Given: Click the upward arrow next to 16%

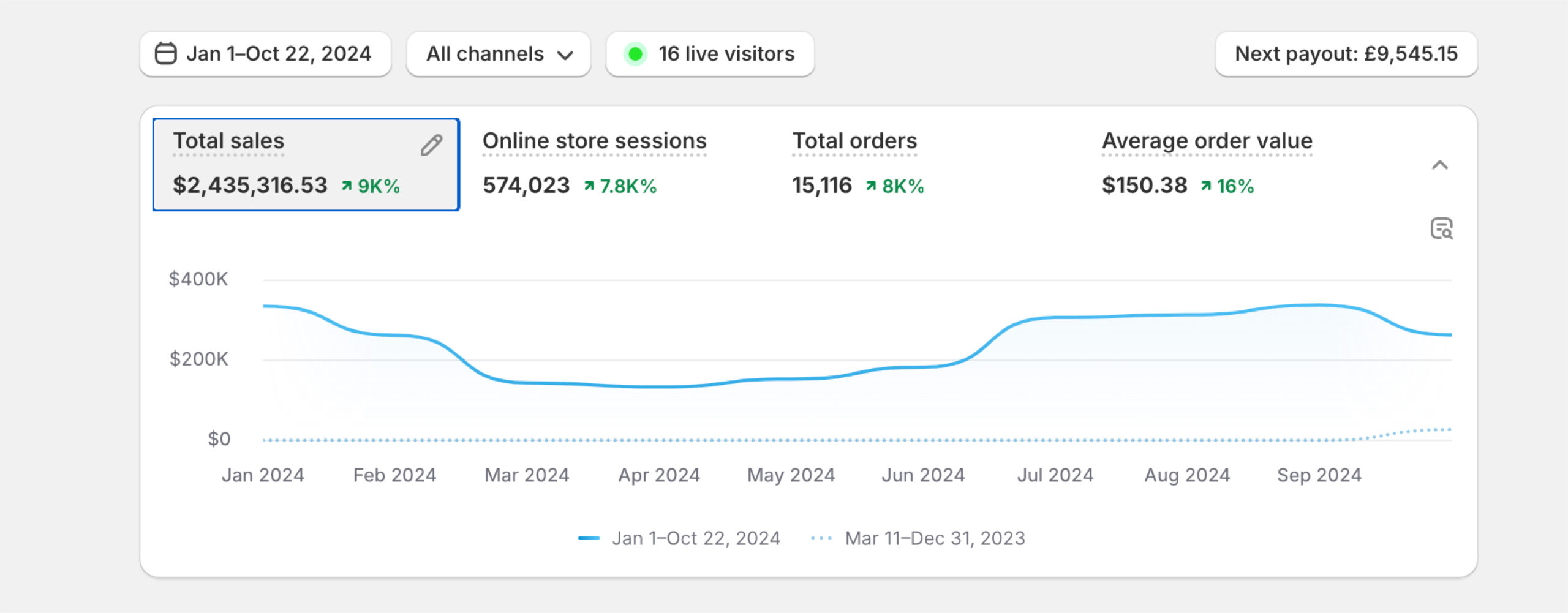Looking at the screenshot, I should click(1205, 186).
